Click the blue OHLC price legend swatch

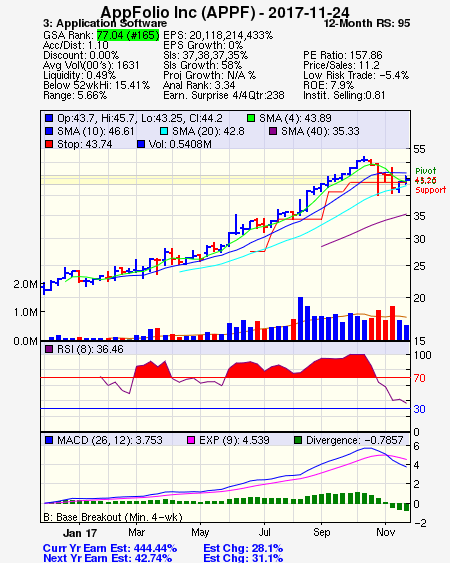(49, 118)
